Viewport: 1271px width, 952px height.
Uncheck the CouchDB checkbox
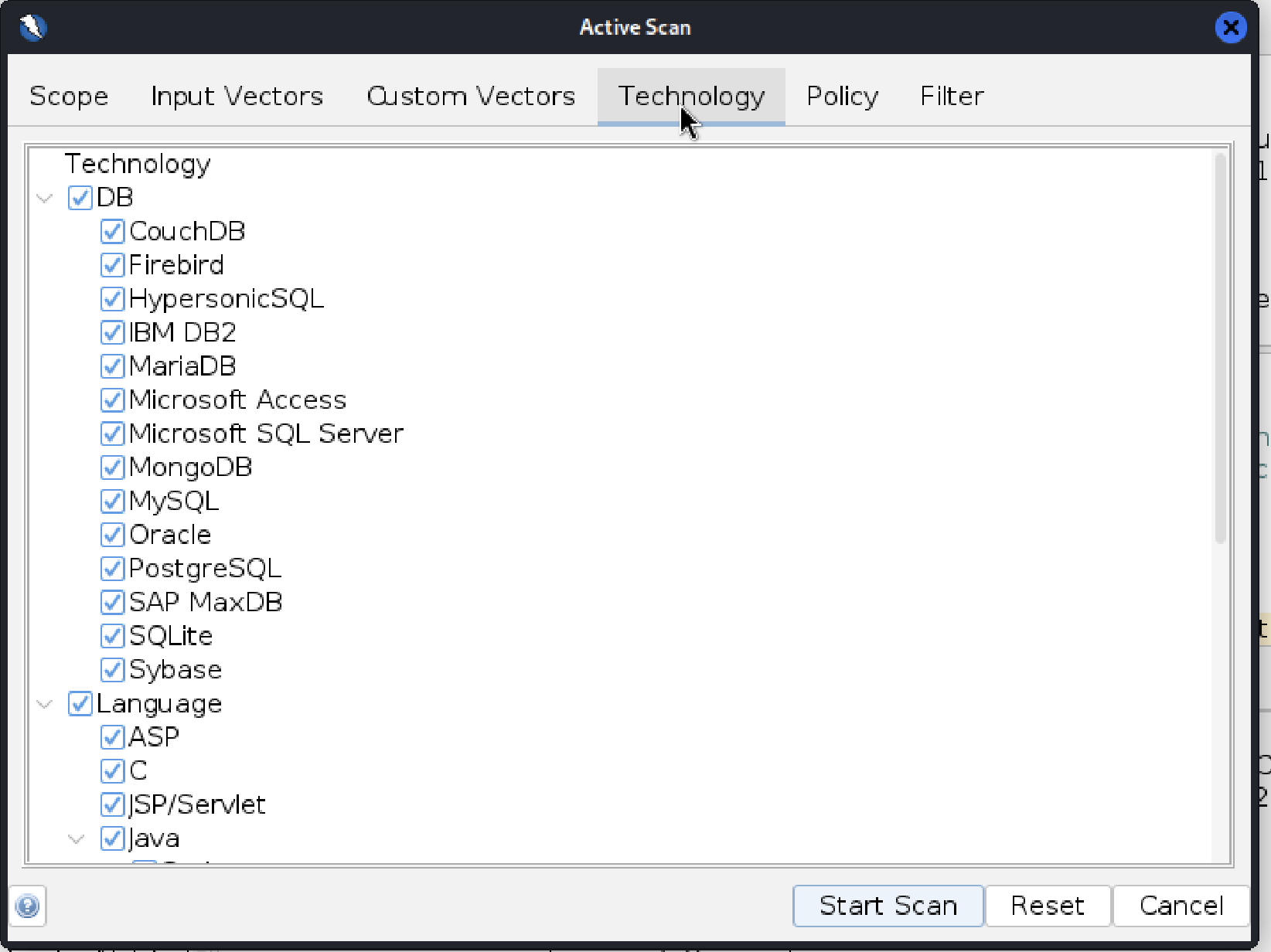(x=112, y=232)
